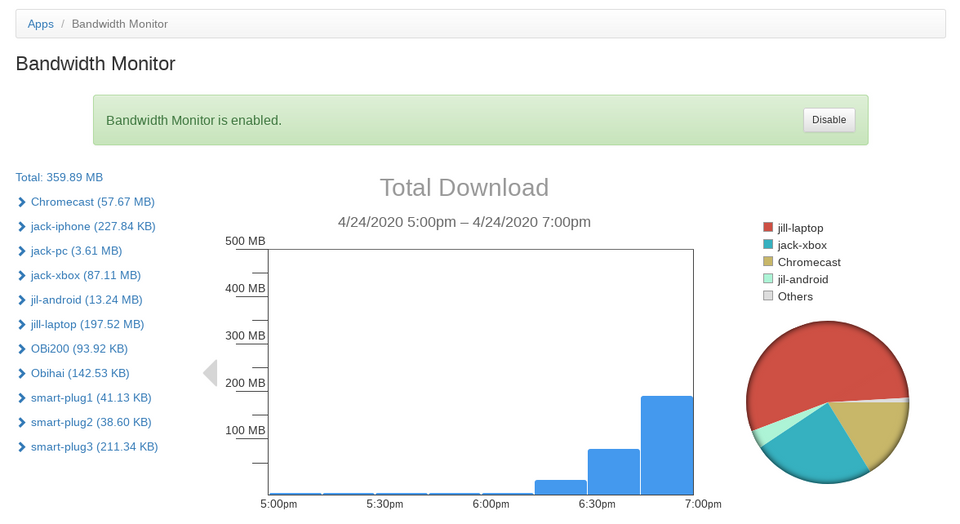Expand the jil-android chevron arrow

tap(21, 300)
